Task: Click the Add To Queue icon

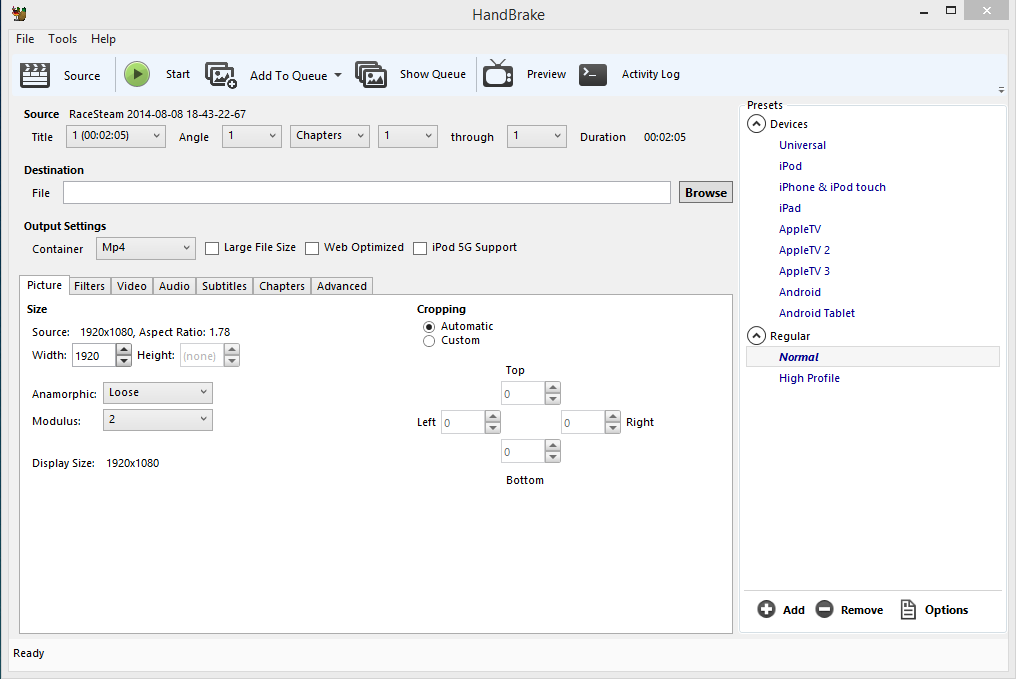Action: tap(221, 75)
